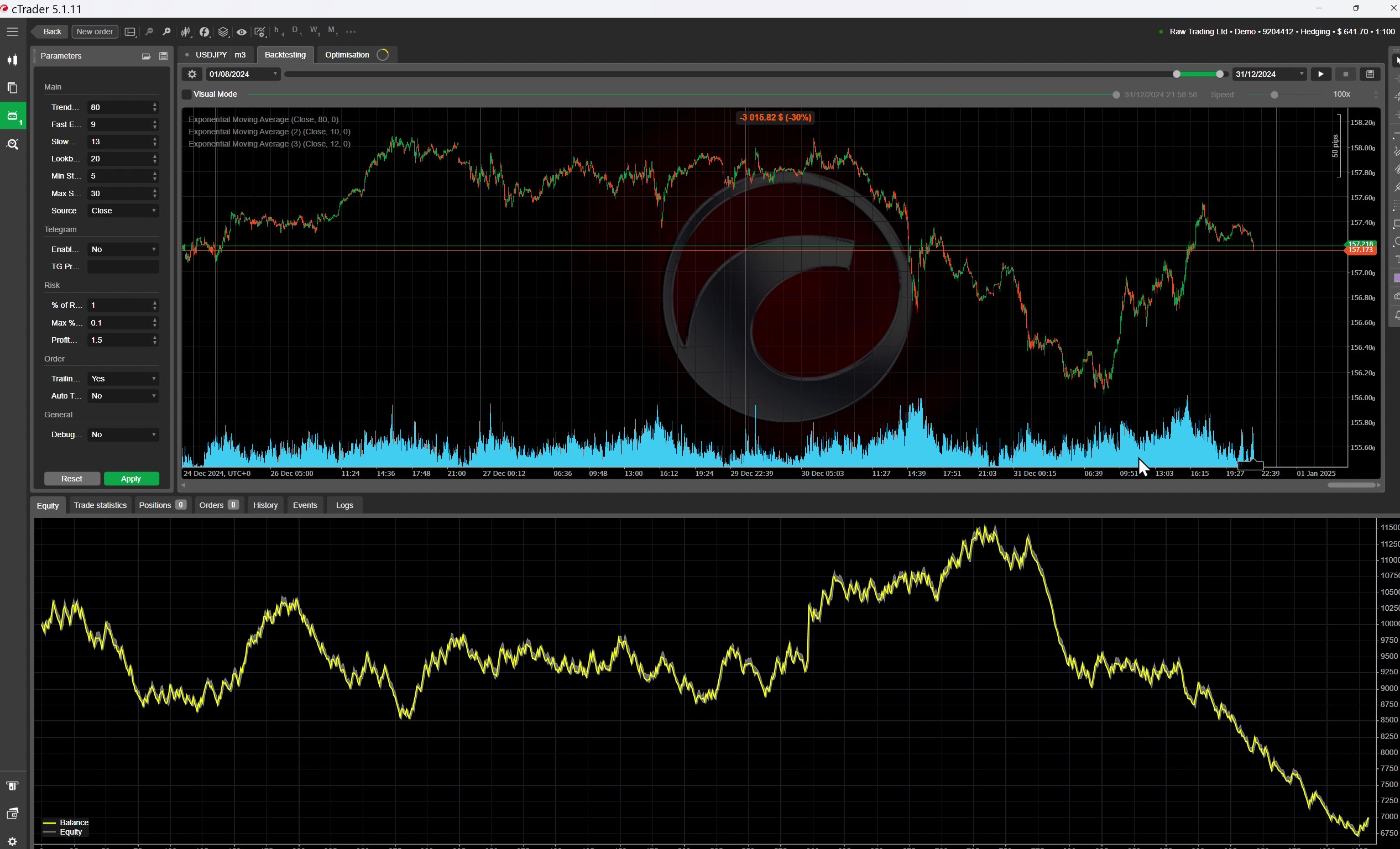Image resolution: width=1400 pixels, height=849 pixels.
Task: Open the cBot chart settings icon
Action: click(260, 32)
